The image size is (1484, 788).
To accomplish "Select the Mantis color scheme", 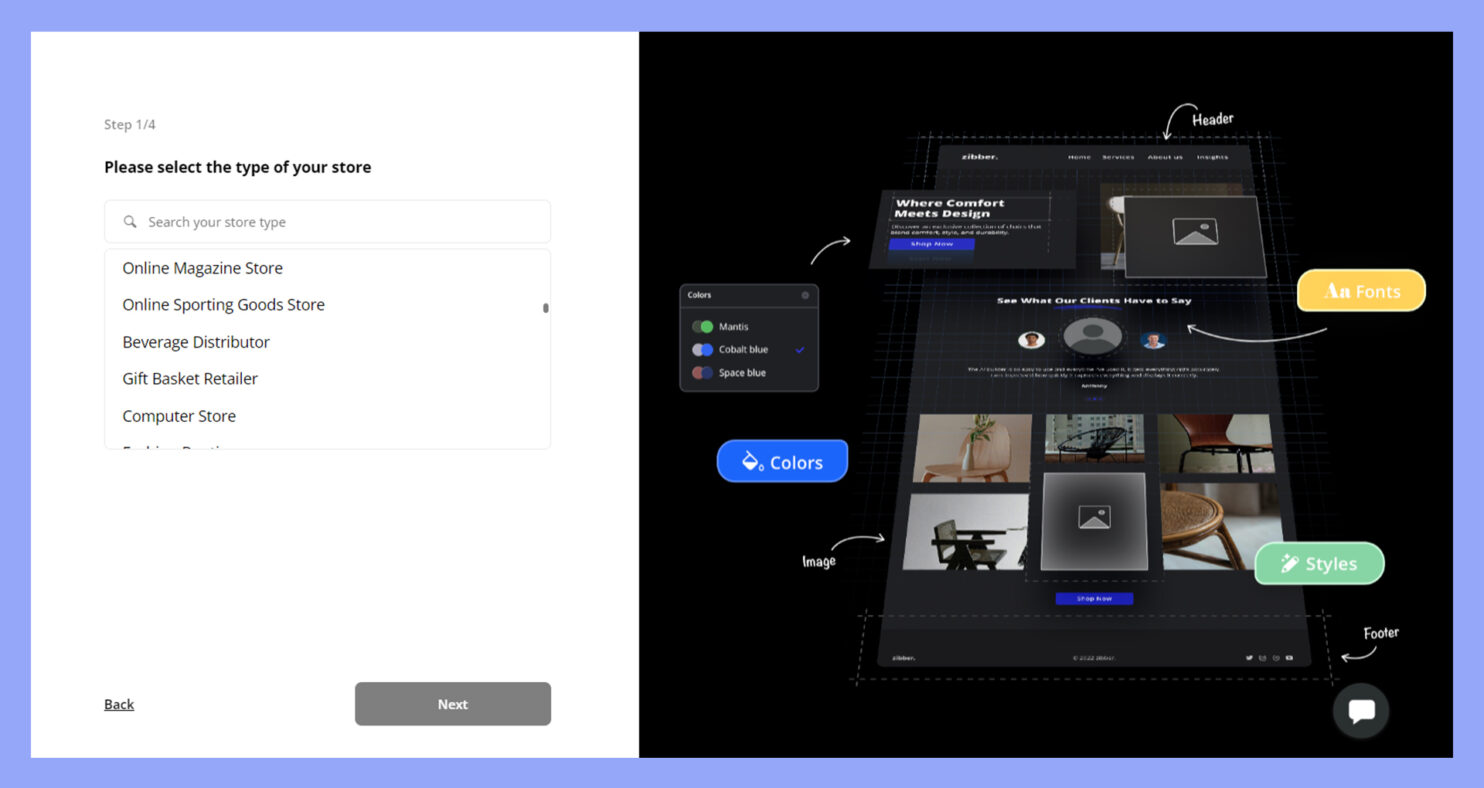I will click(732, 327).
